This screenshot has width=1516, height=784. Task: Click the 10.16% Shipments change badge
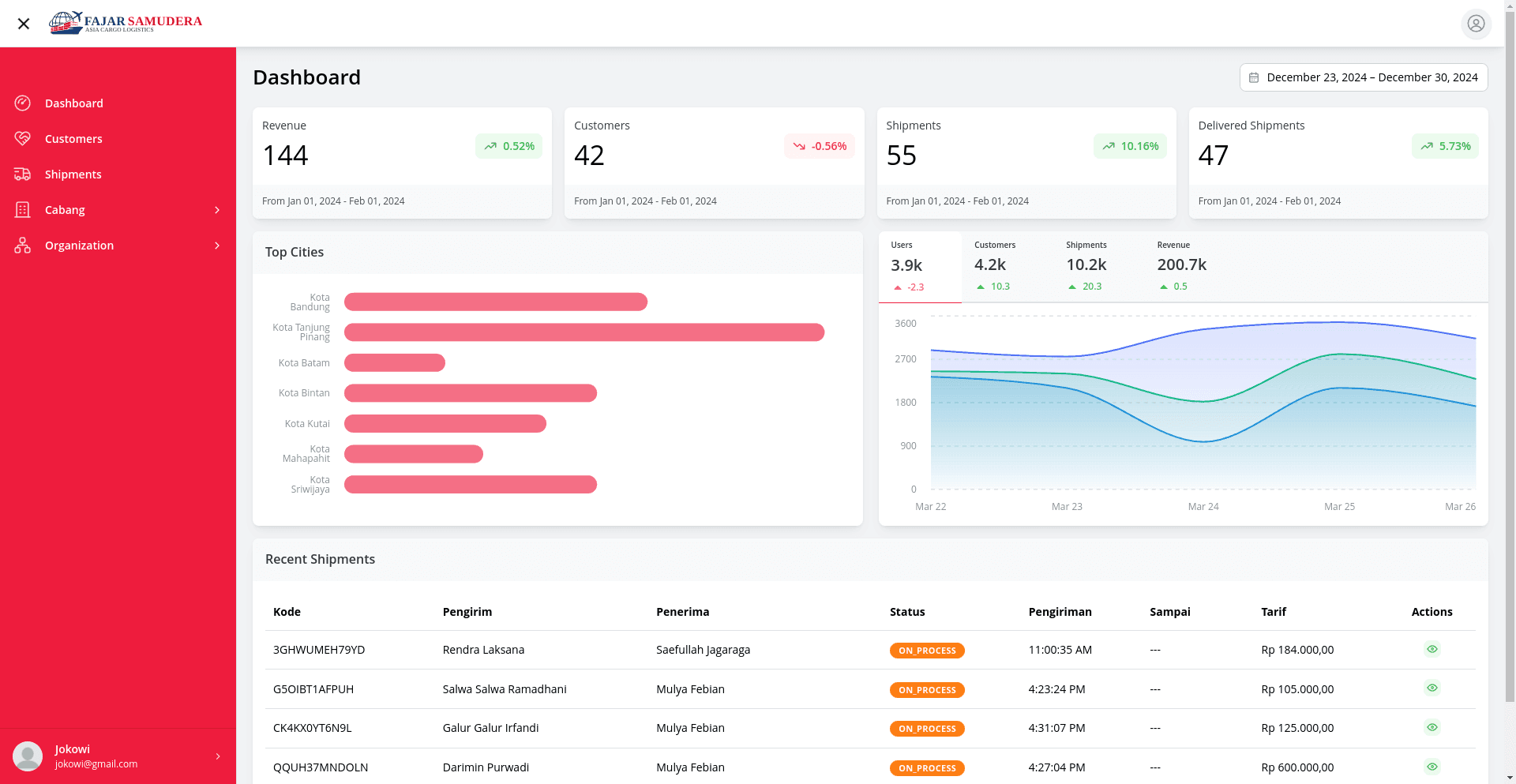point(1130,146)
